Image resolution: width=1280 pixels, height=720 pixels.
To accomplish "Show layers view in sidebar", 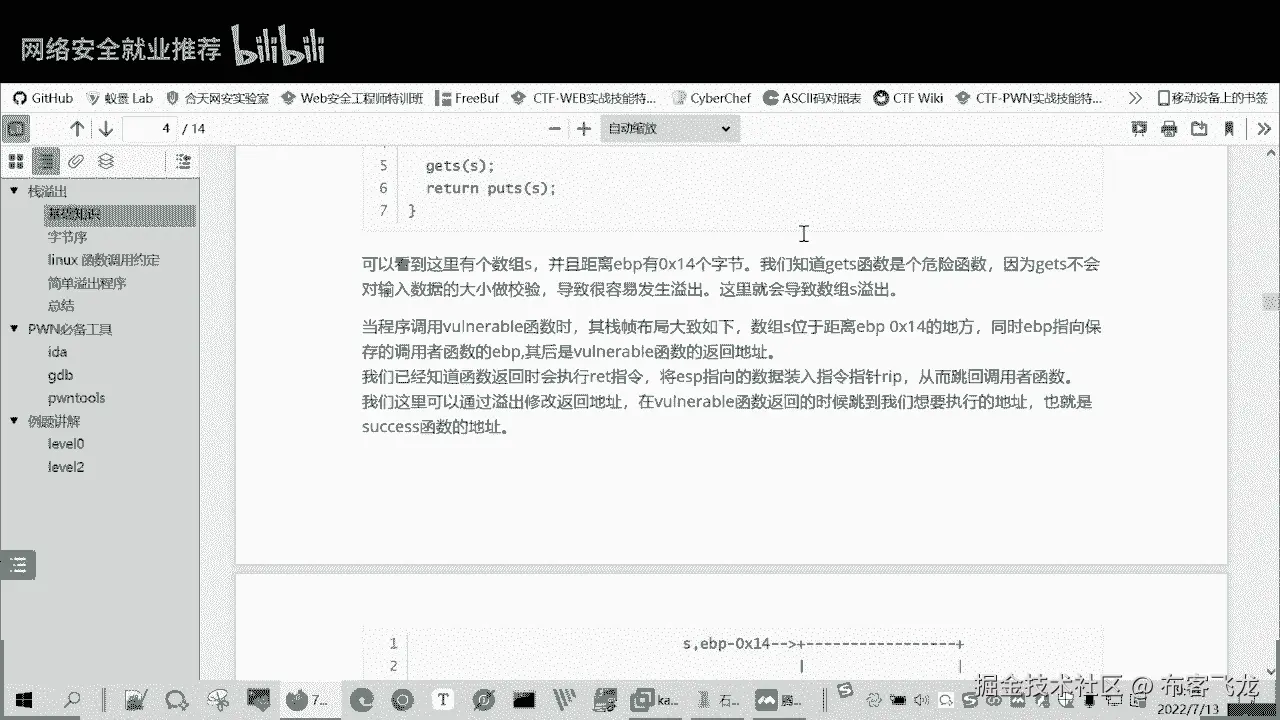I will click(x=106, y=161).
